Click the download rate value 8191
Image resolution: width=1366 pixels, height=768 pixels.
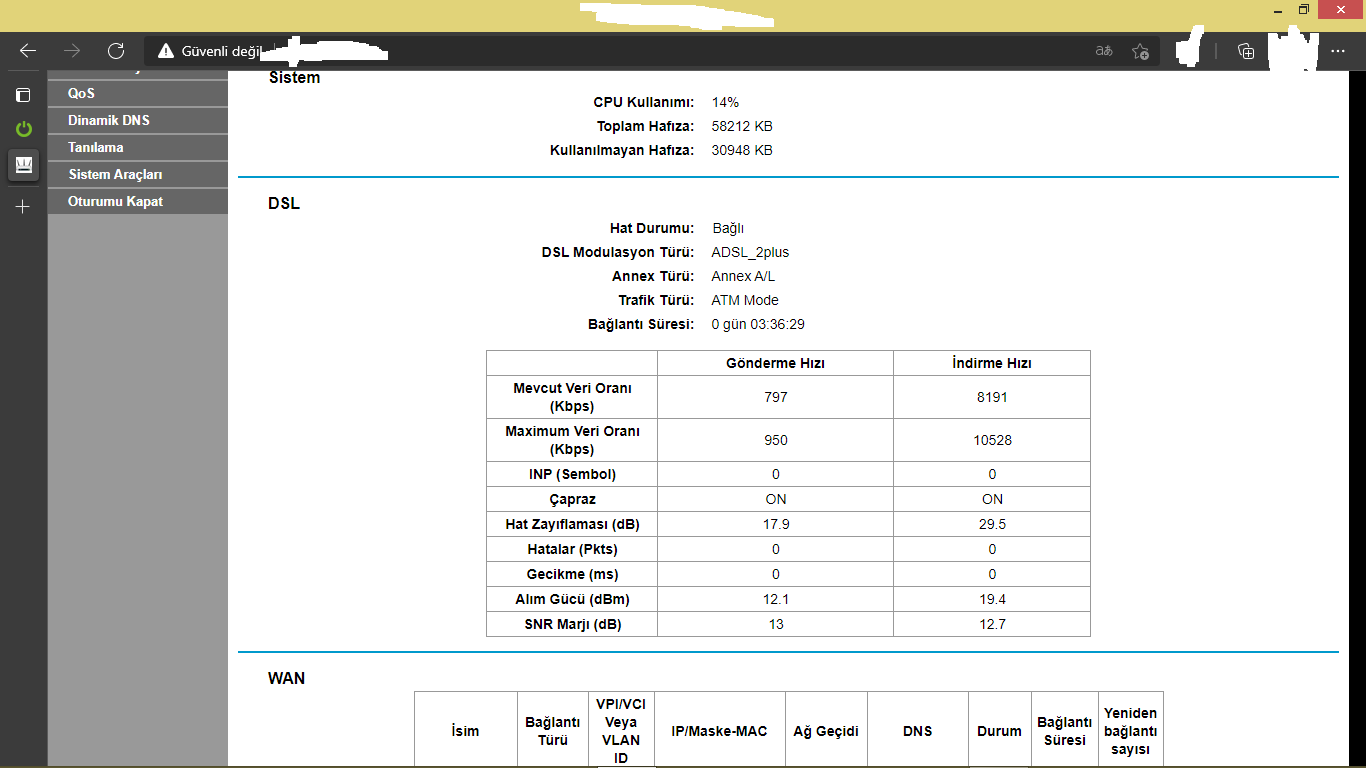[992, 397]
